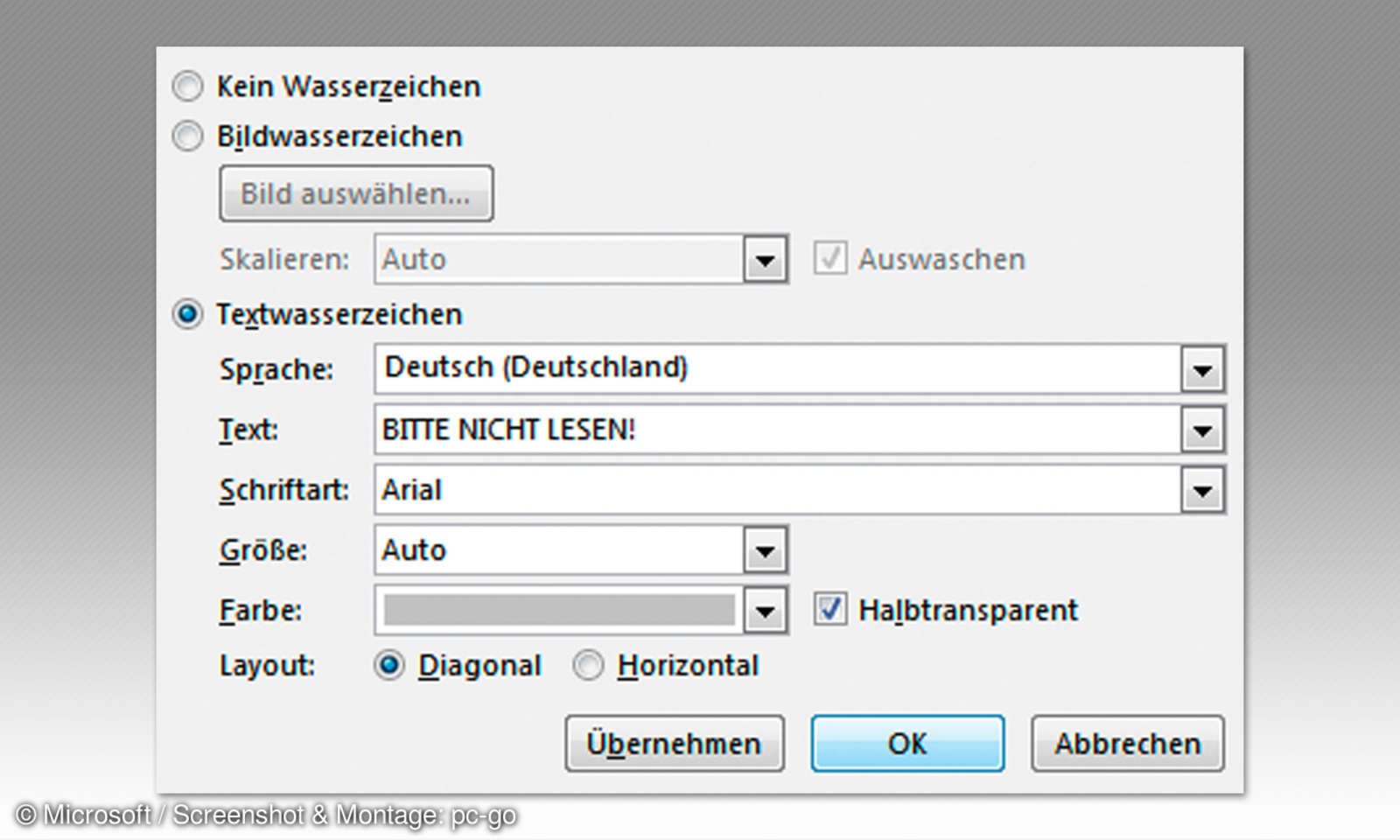Open the Sprache dropdown list
The image size is (1400, 840).
click(1203, 368)
